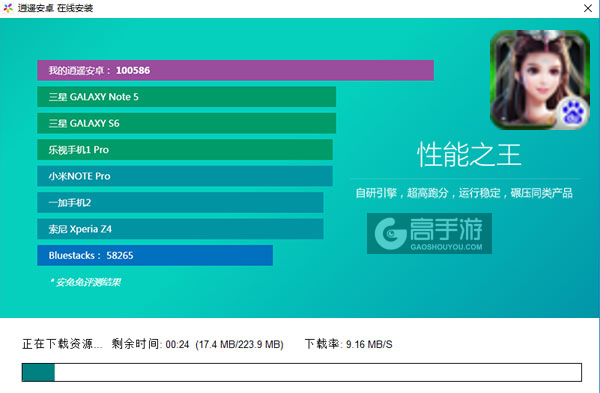Select the 三星 GALAXY Note 5 bar
The width and height of the screenshot is (600, 393).
point(187,97)
